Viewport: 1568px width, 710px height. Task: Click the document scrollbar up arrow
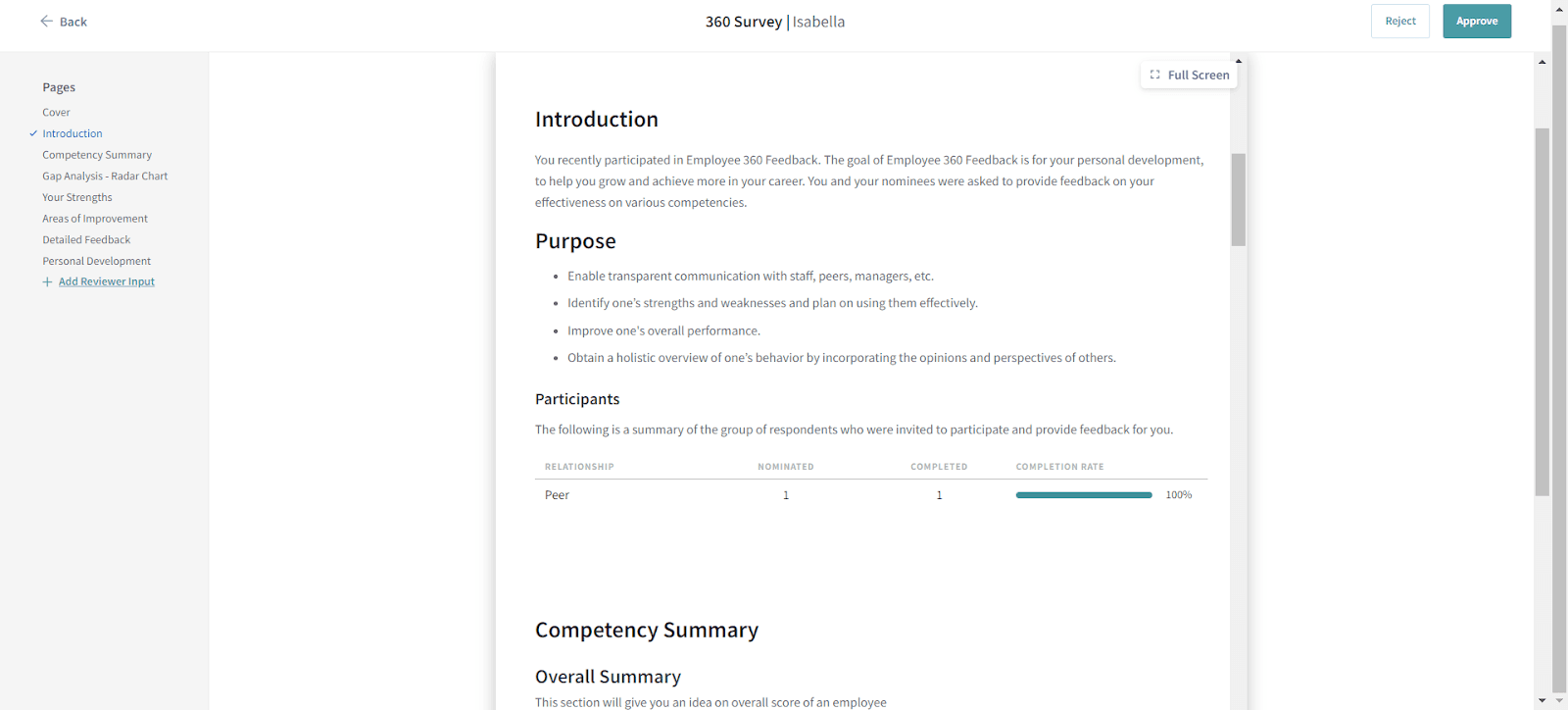1239,61
